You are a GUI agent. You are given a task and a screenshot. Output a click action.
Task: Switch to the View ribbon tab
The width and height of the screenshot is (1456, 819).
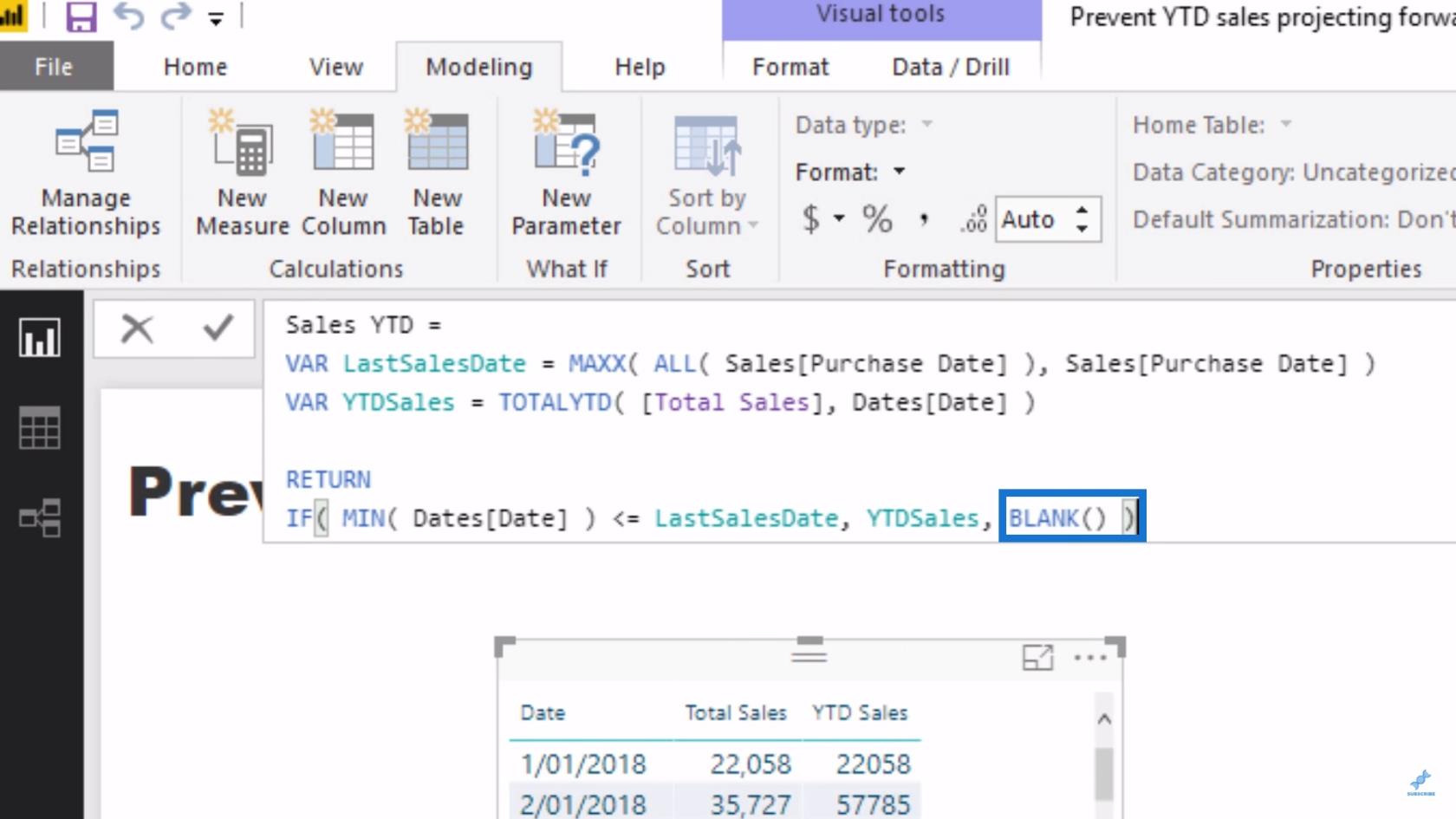click(336, 67)
